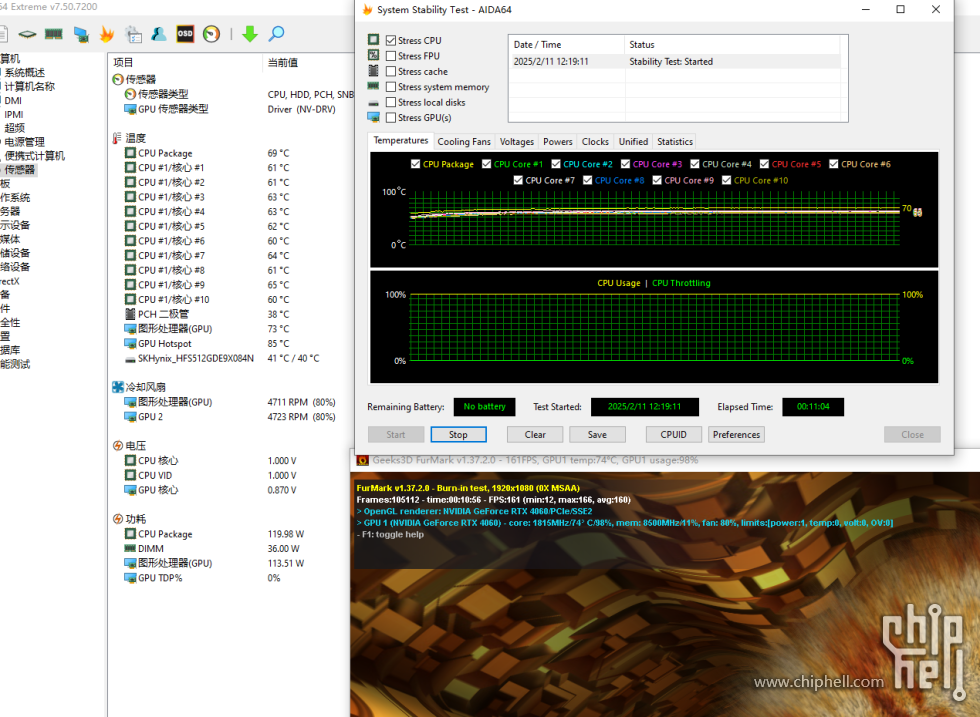Click the 项目 column header
The height and width of the screenshot is (717, 980).
pyautogui.click(x=123, y=63)
